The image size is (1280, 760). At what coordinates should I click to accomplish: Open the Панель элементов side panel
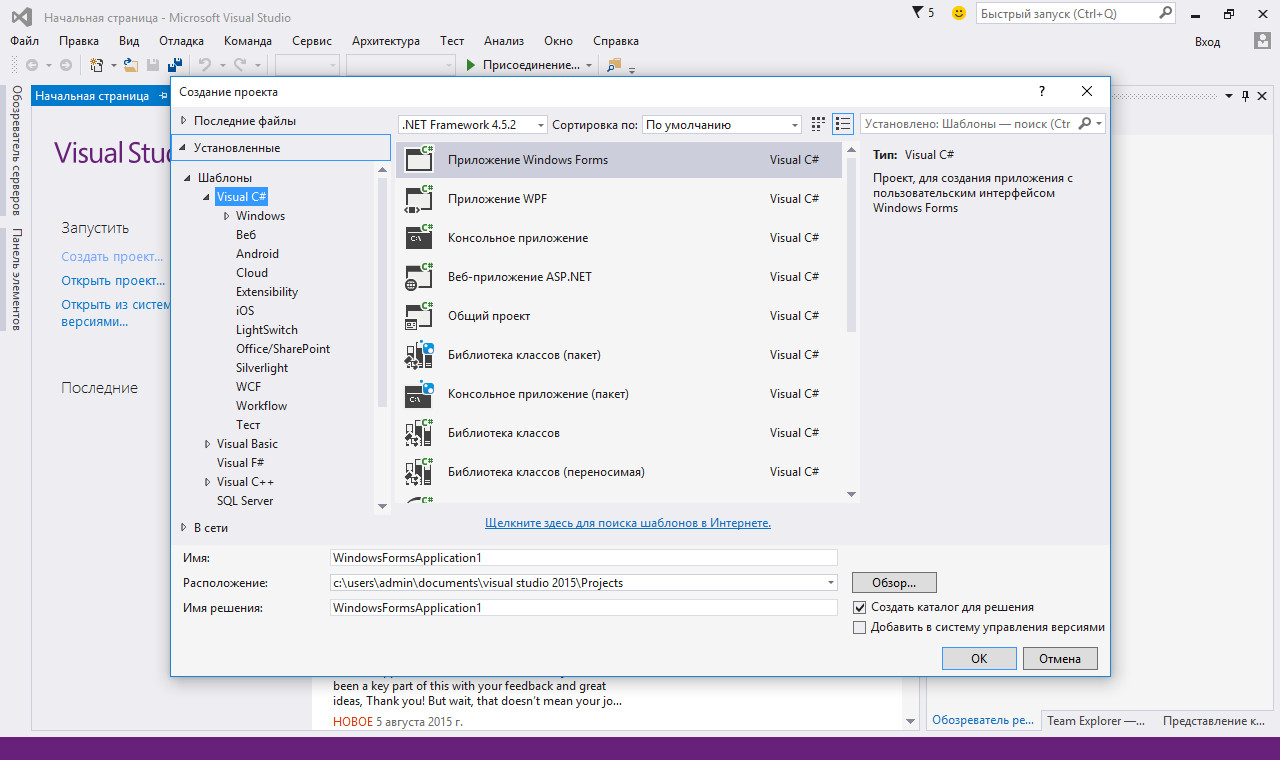click(x=16, y=280)
